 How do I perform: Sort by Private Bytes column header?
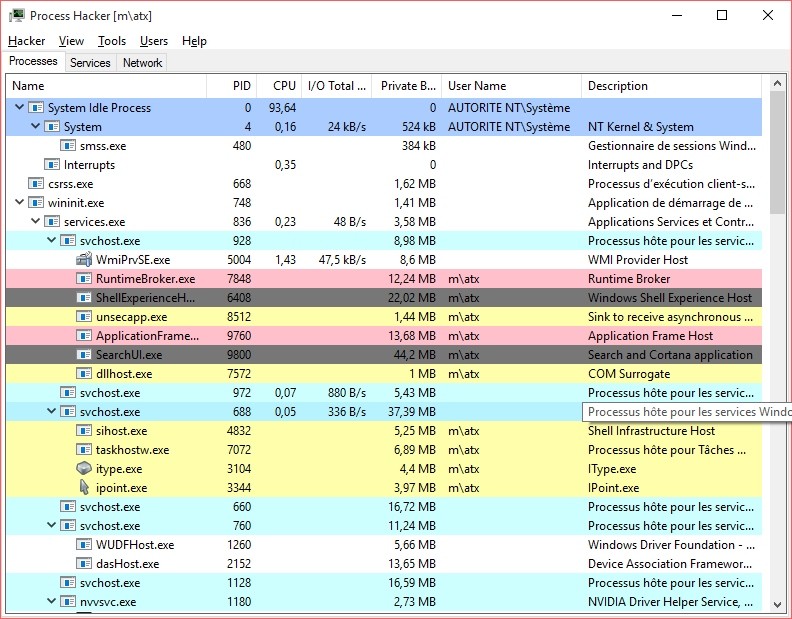click(x=407, y=86)
